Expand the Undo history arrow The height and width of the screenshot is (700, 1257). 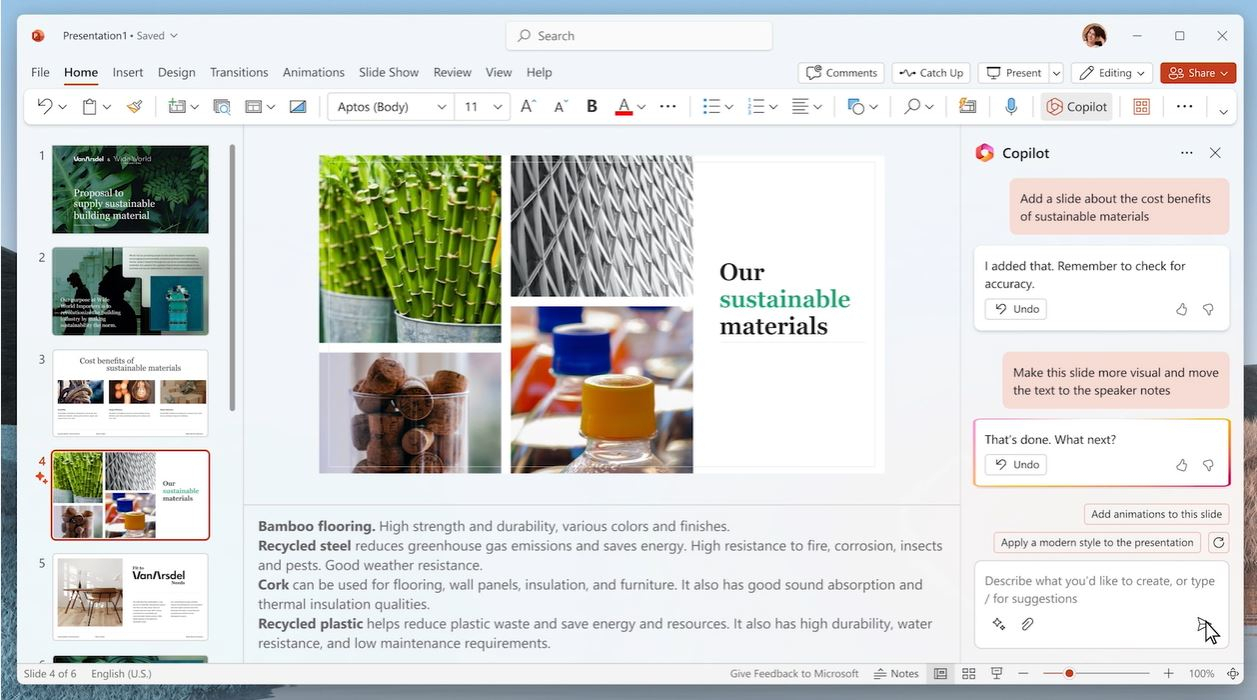click(x=62, y=107)
